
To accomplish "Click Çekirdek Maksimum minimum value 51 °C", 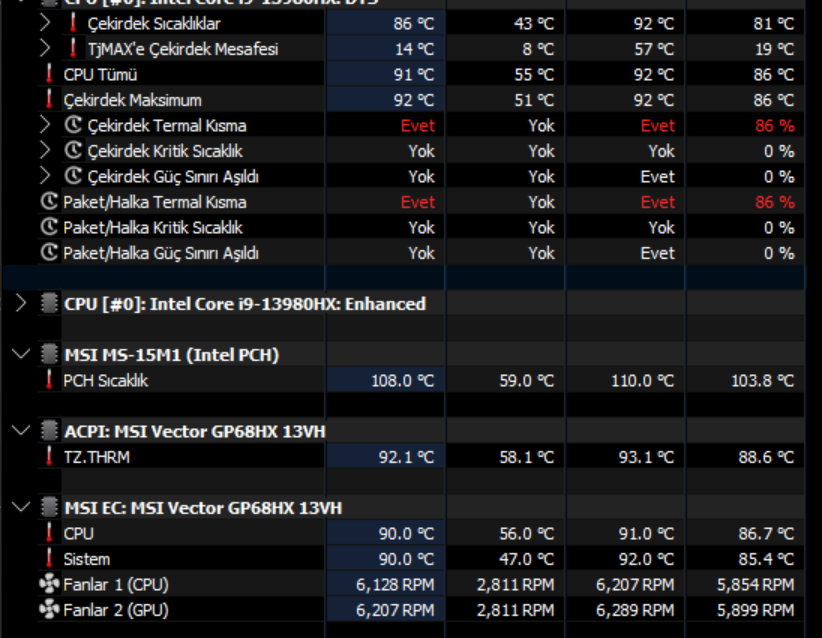I will click(x=534, y=100).
